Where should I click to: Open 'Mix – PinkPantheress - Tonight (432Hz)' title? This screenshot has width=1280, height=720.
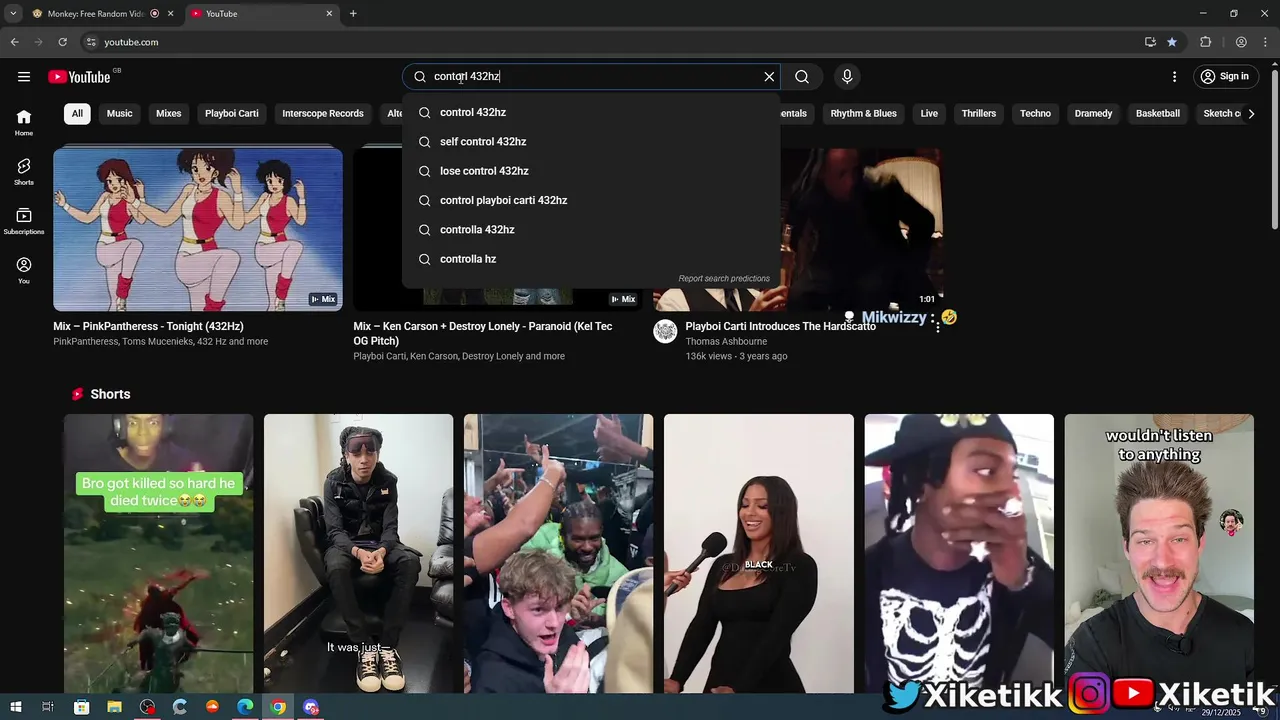[x=148, y=326]
